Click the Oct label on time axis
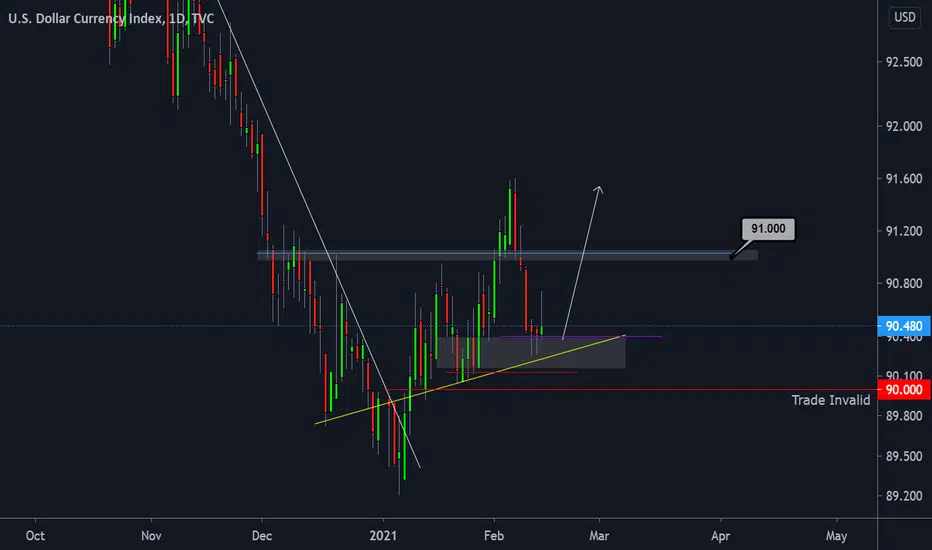This screenshot has width=932, height=550. [x=35, y=536]
